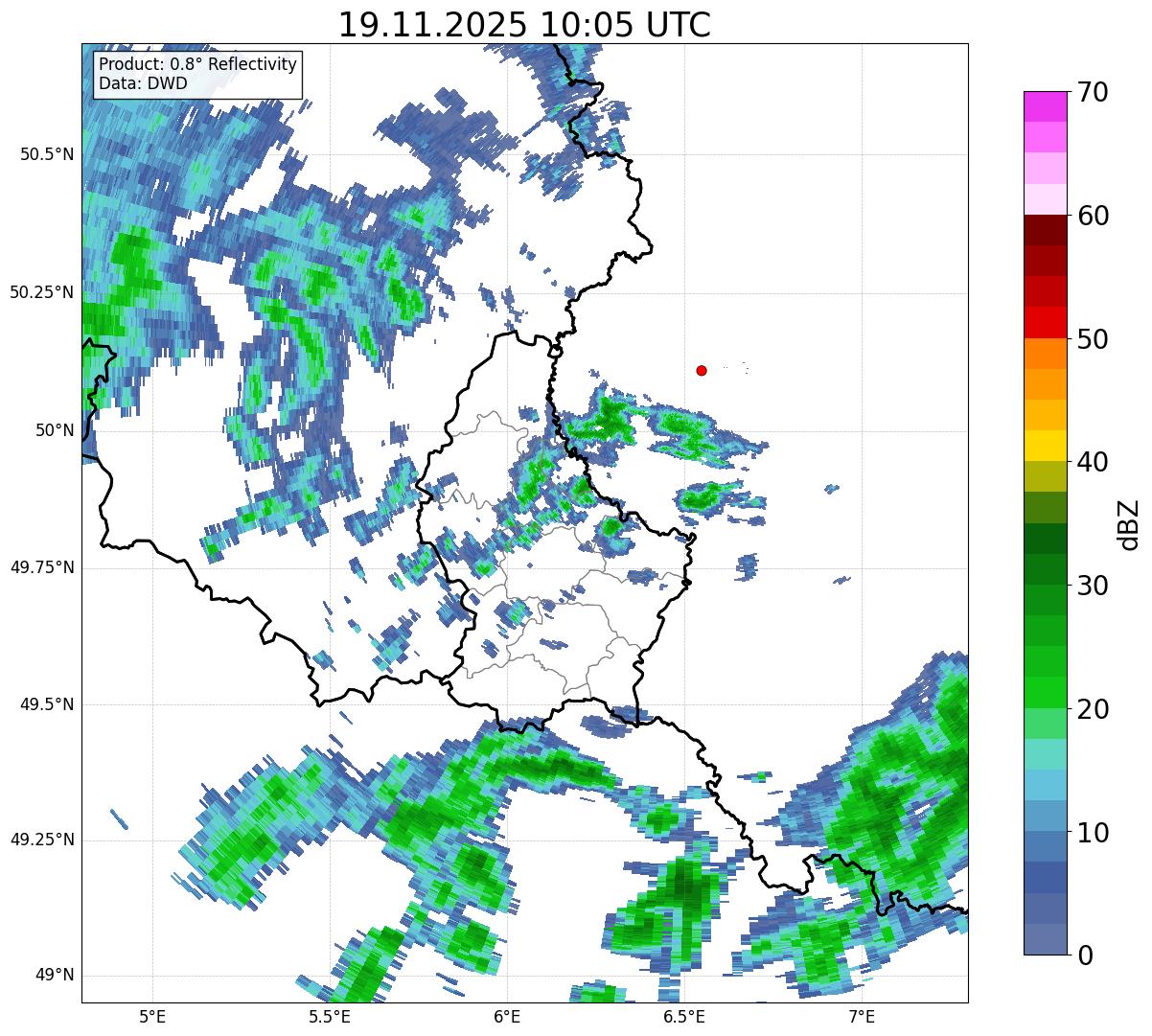
Task: Click the '50.25°N' latitude label
Action: [42, 292]
